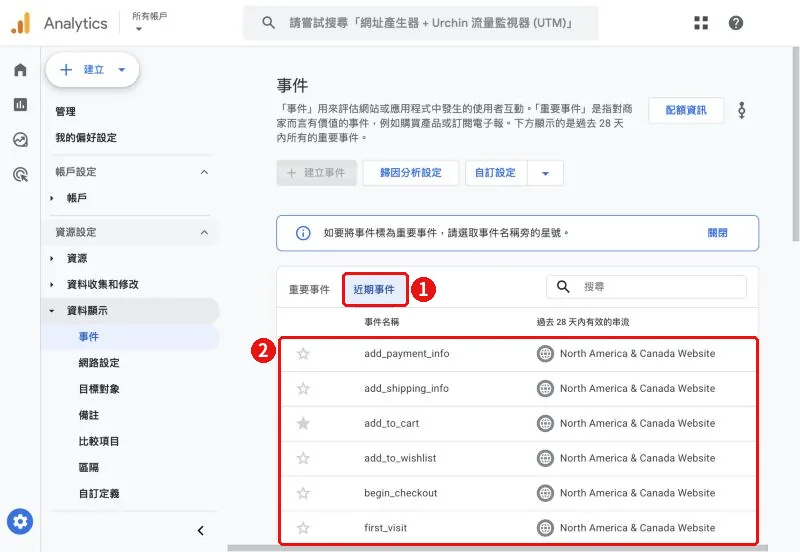Expand the 資源 tree item

pos(52,259)
